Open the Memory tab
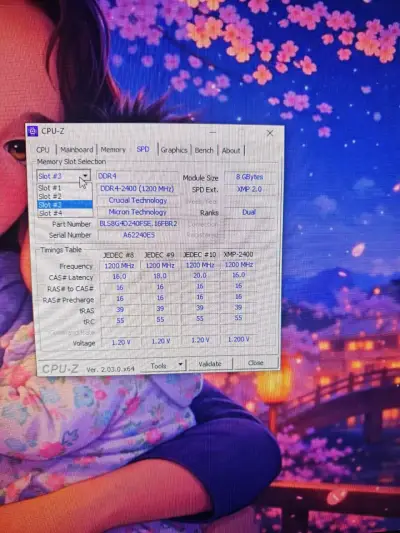The width and height of the screenshot is (400, 533). point(113,150)
